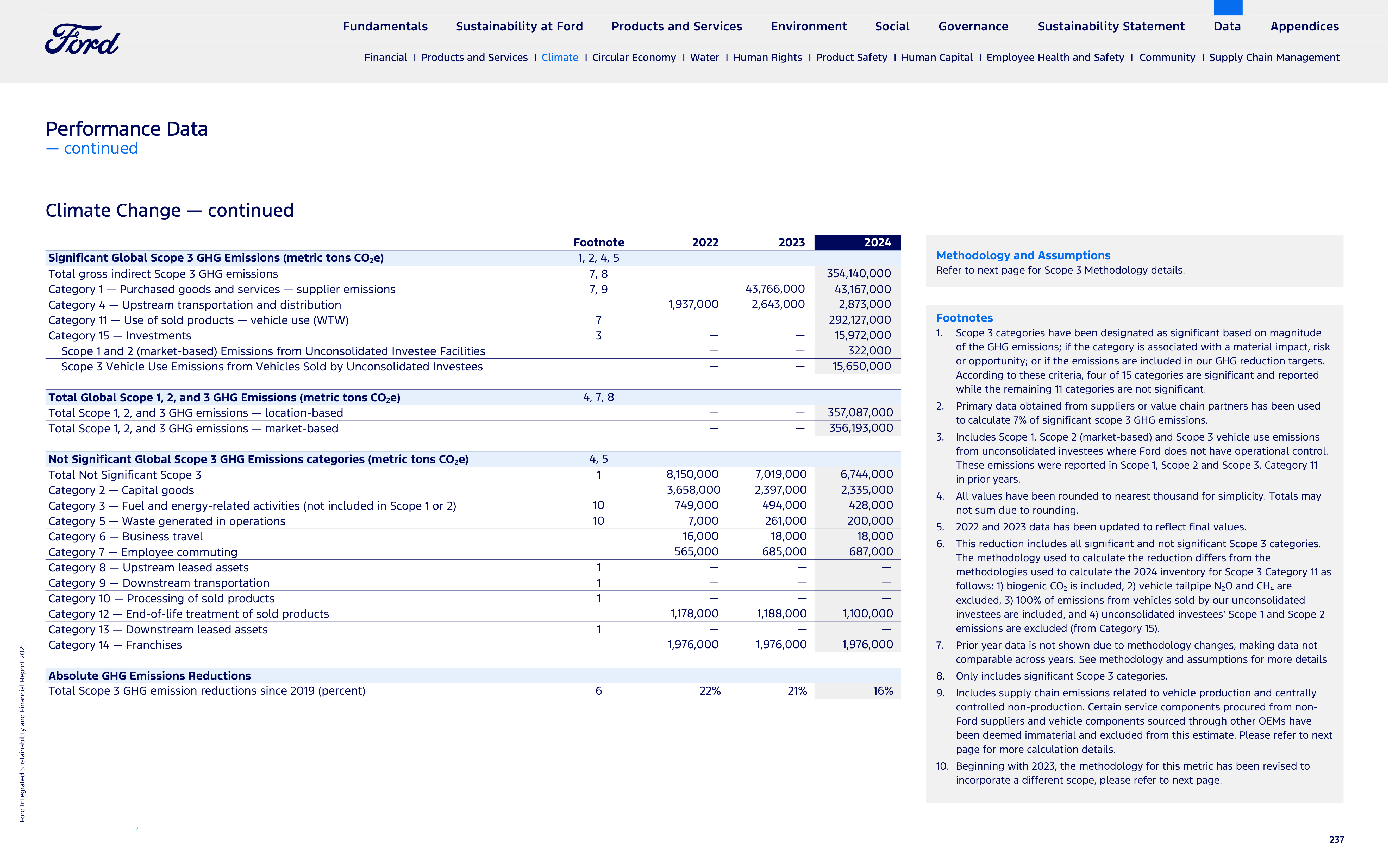
Task: Jump to Financial data subsection
Action: coord(386,58)
